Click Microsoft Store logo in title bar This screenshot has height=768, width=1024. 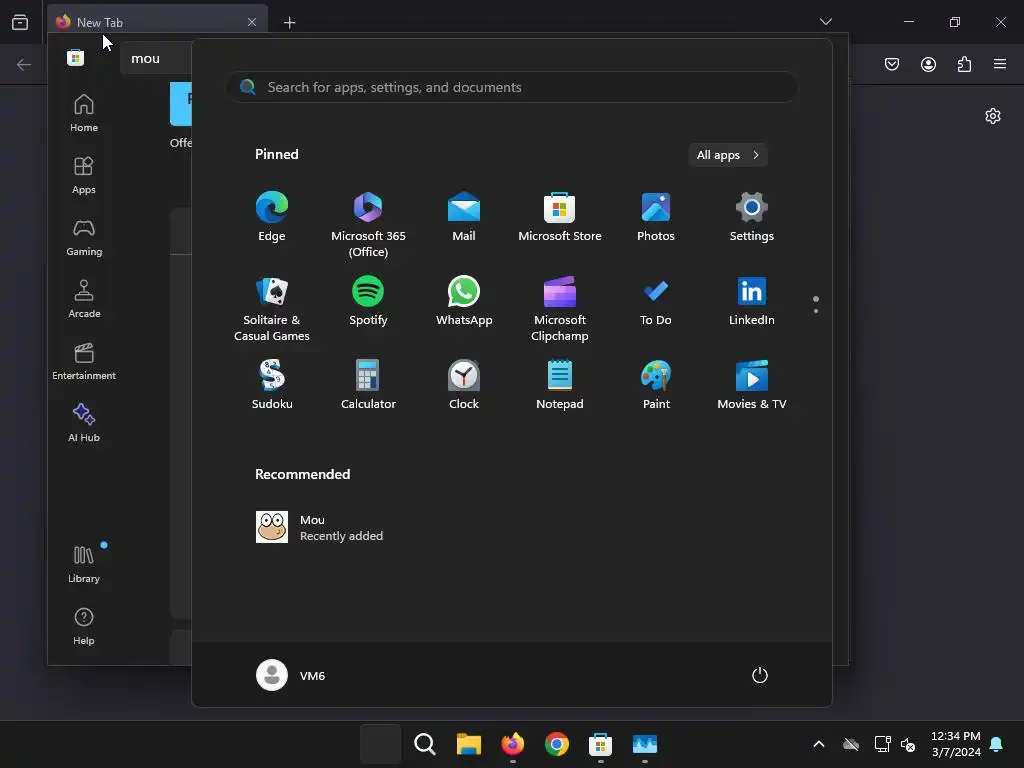coord(75,57)
